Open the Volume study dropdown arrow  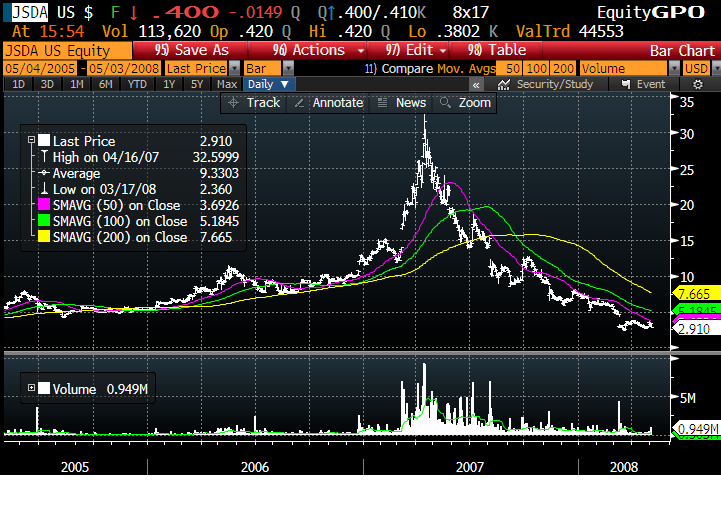(x=674, y=69)
